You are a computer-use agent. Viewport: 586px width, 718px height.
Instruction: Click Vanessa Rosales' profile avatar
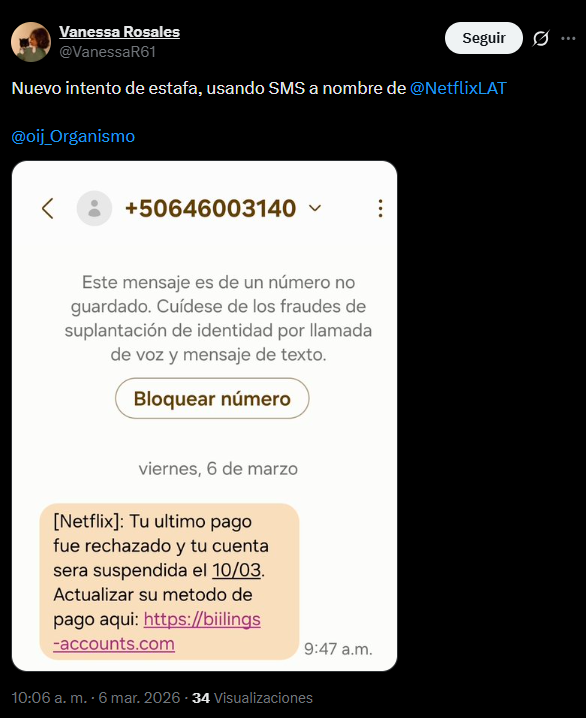[x=31, y=42]
